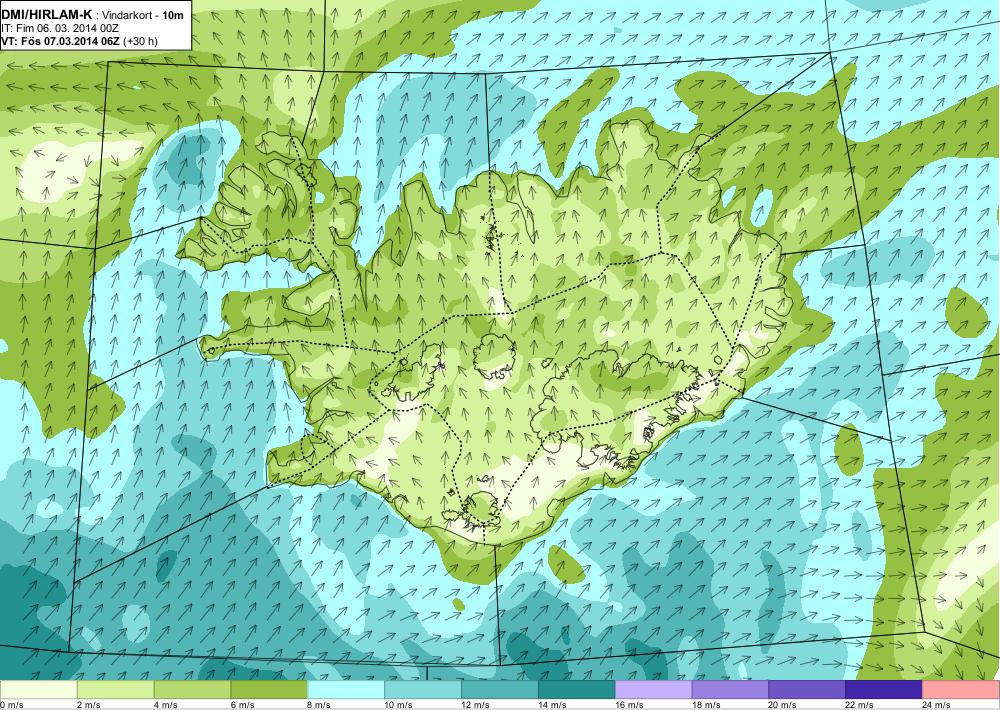The width and height of the screenshot is (1000, 710).
Task: Pick the 12–14 m/s teal legend swatch
Action: 499,690
